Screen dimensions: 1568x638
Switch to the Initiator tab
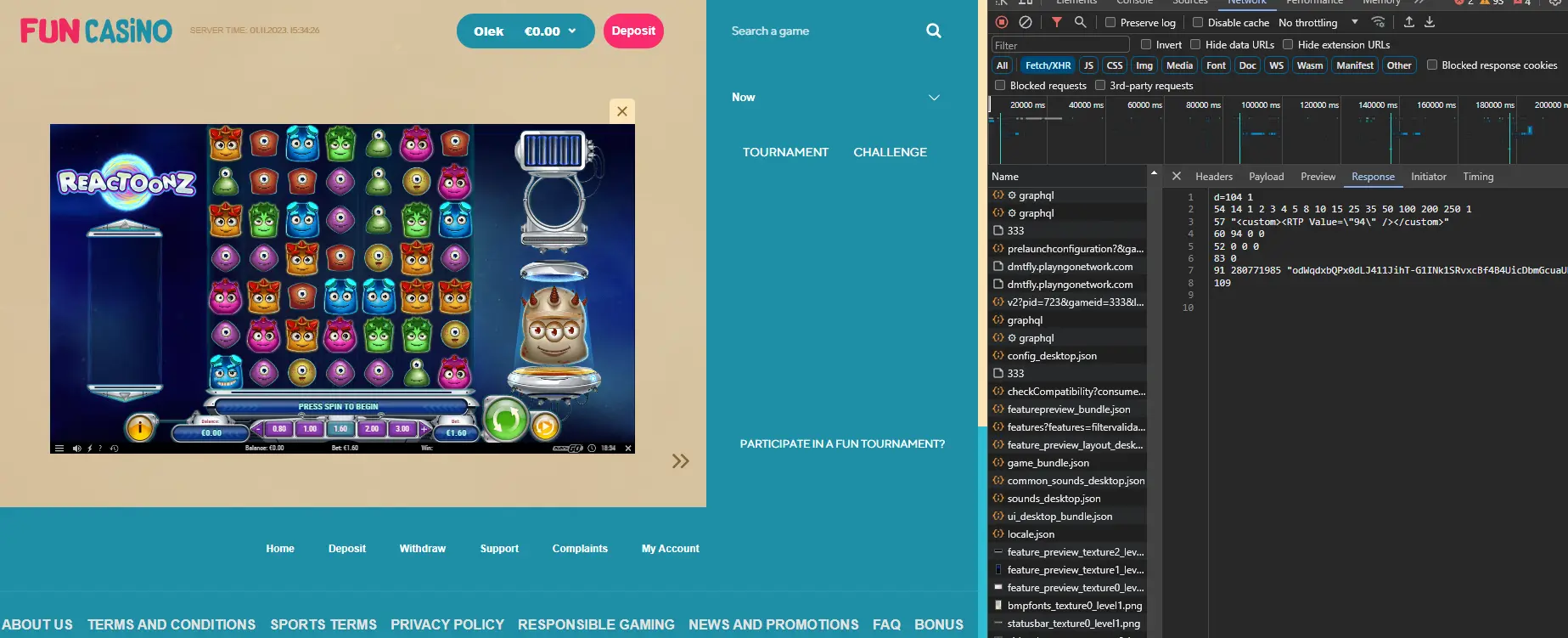1429,177
